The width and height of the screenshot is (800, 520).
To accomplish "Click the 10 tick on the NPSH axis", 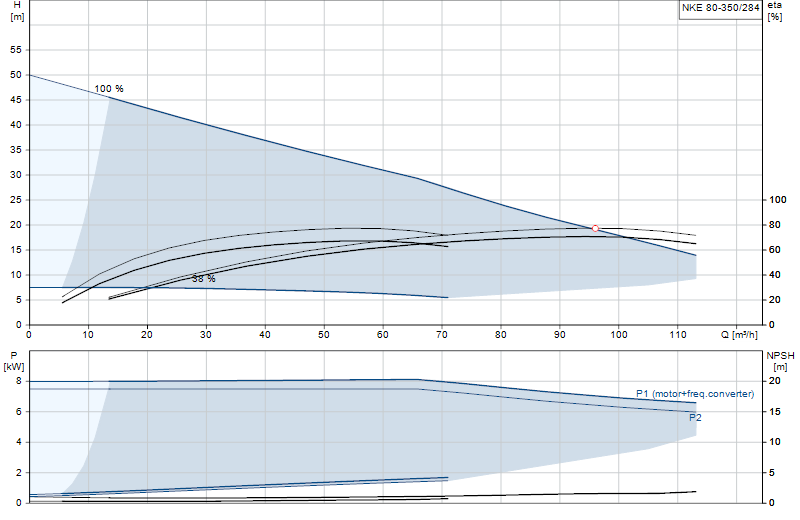I will [774, 442].
